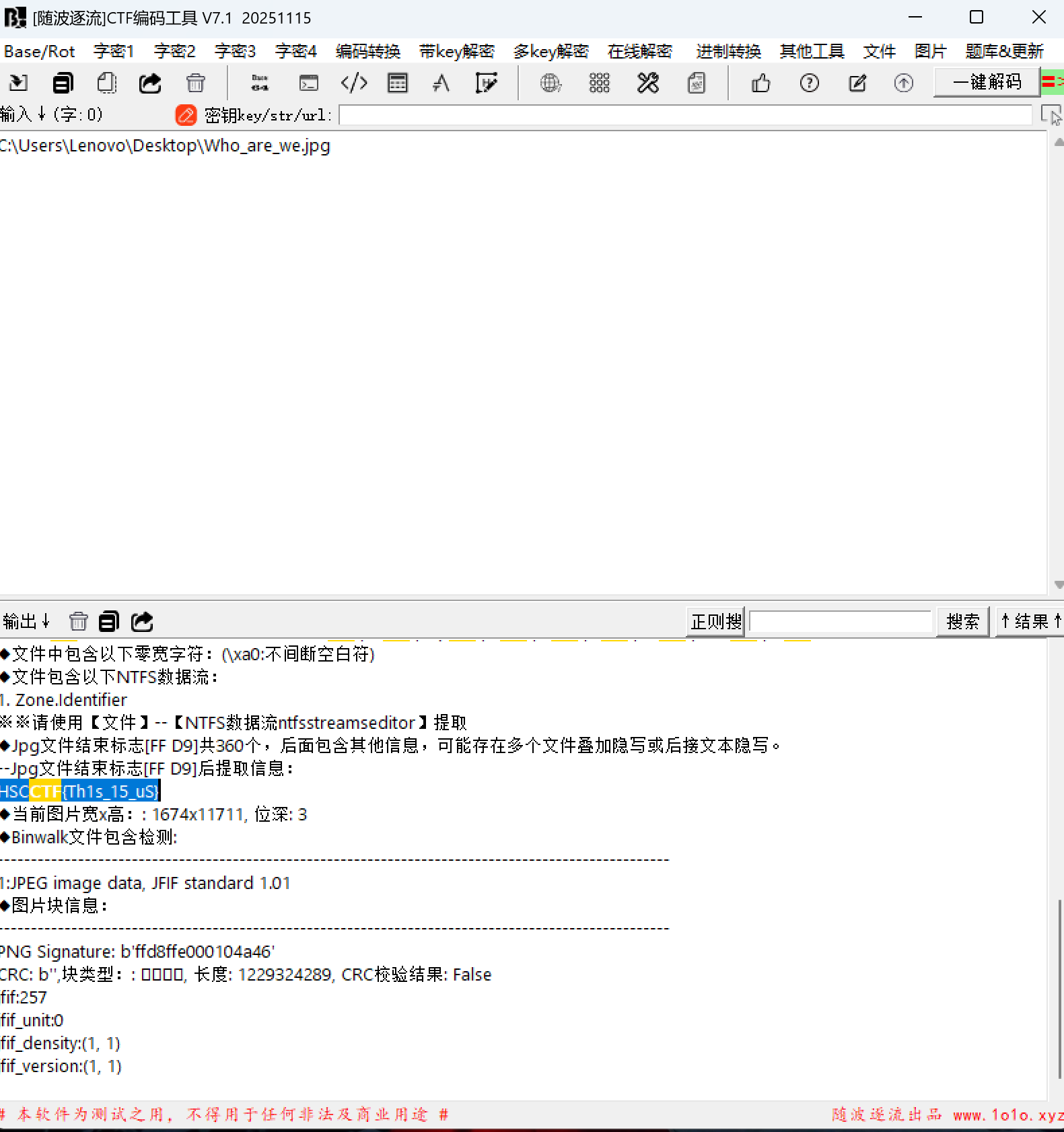The height and width of the screenshot is (1132, 1064).
Task: Click the 搜索 button in the output bar
Action: (962, 621)
